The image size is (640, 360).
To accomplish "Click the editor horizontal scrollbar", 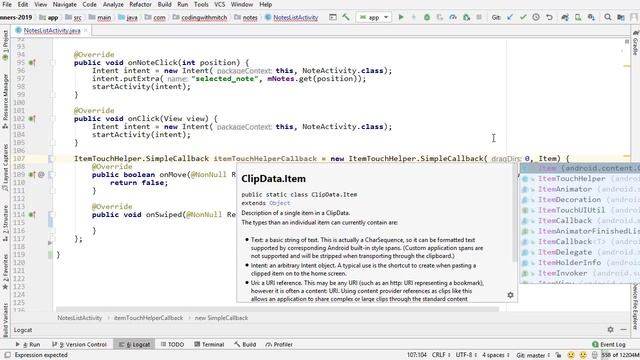I will [x=278, y=309].
